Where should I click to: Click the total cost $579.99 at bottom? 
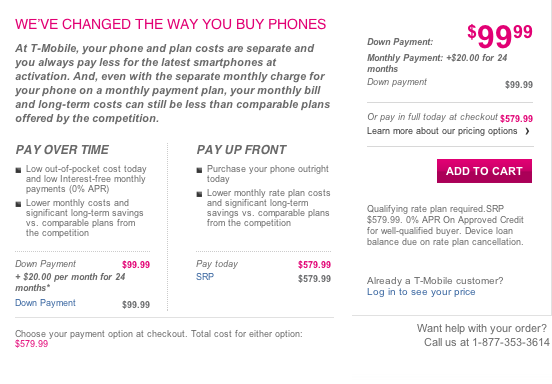click(x=31, y=344)
